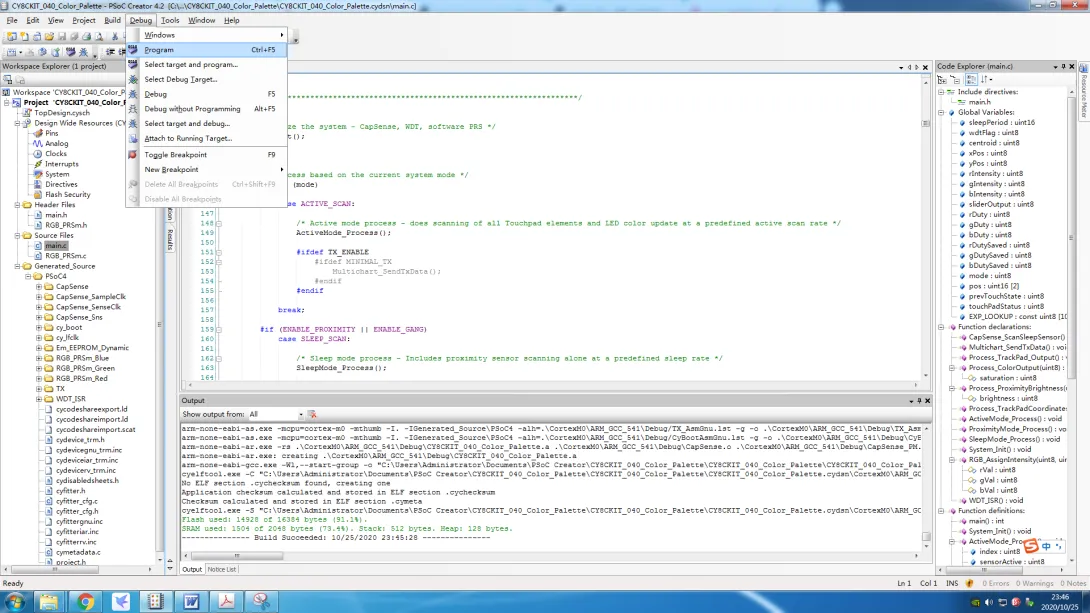Click the Debug bug icon in the toolbar

[82, 52]
